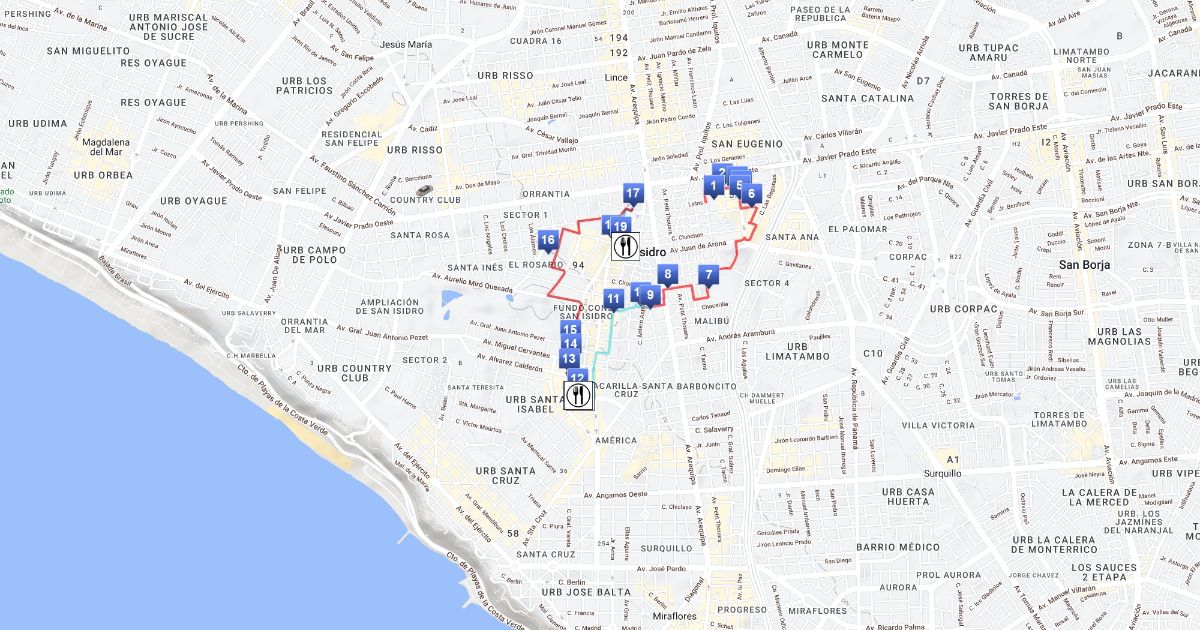Click the PROGRESO label
The width and height of the screenshot is (1200, 630).
[742, 609]
